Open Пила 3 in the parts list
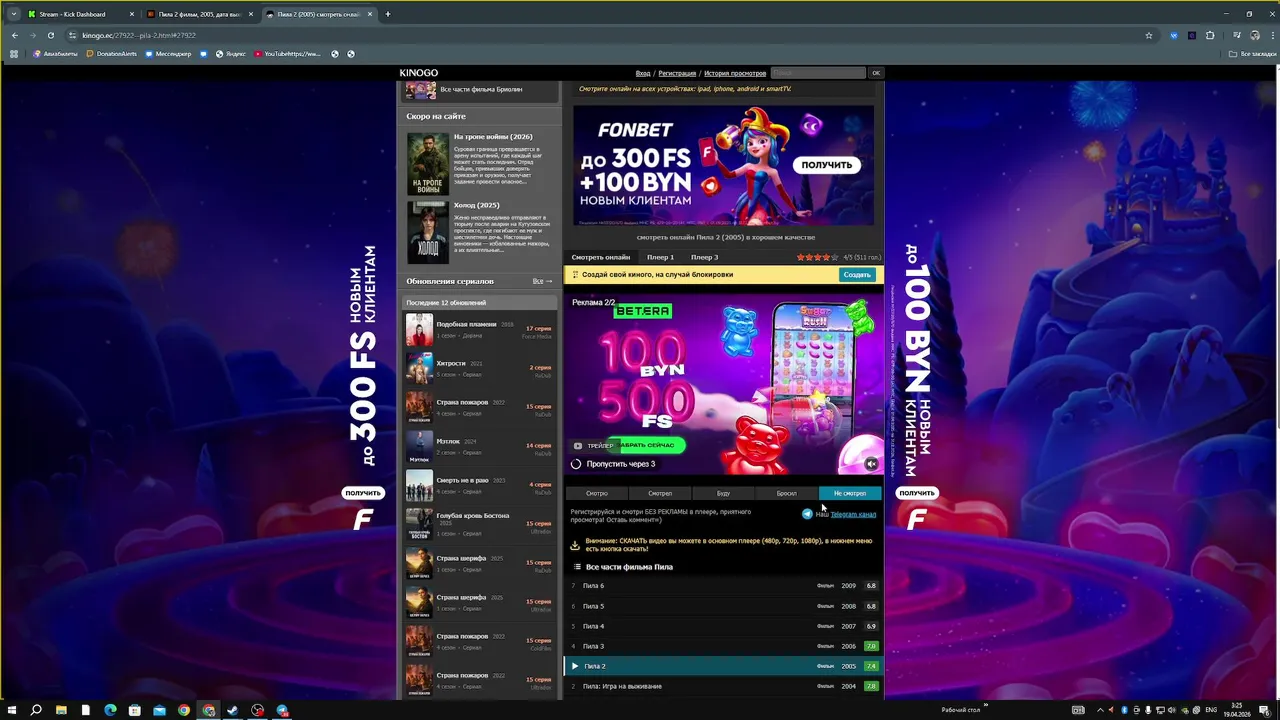 click(723, 646)
